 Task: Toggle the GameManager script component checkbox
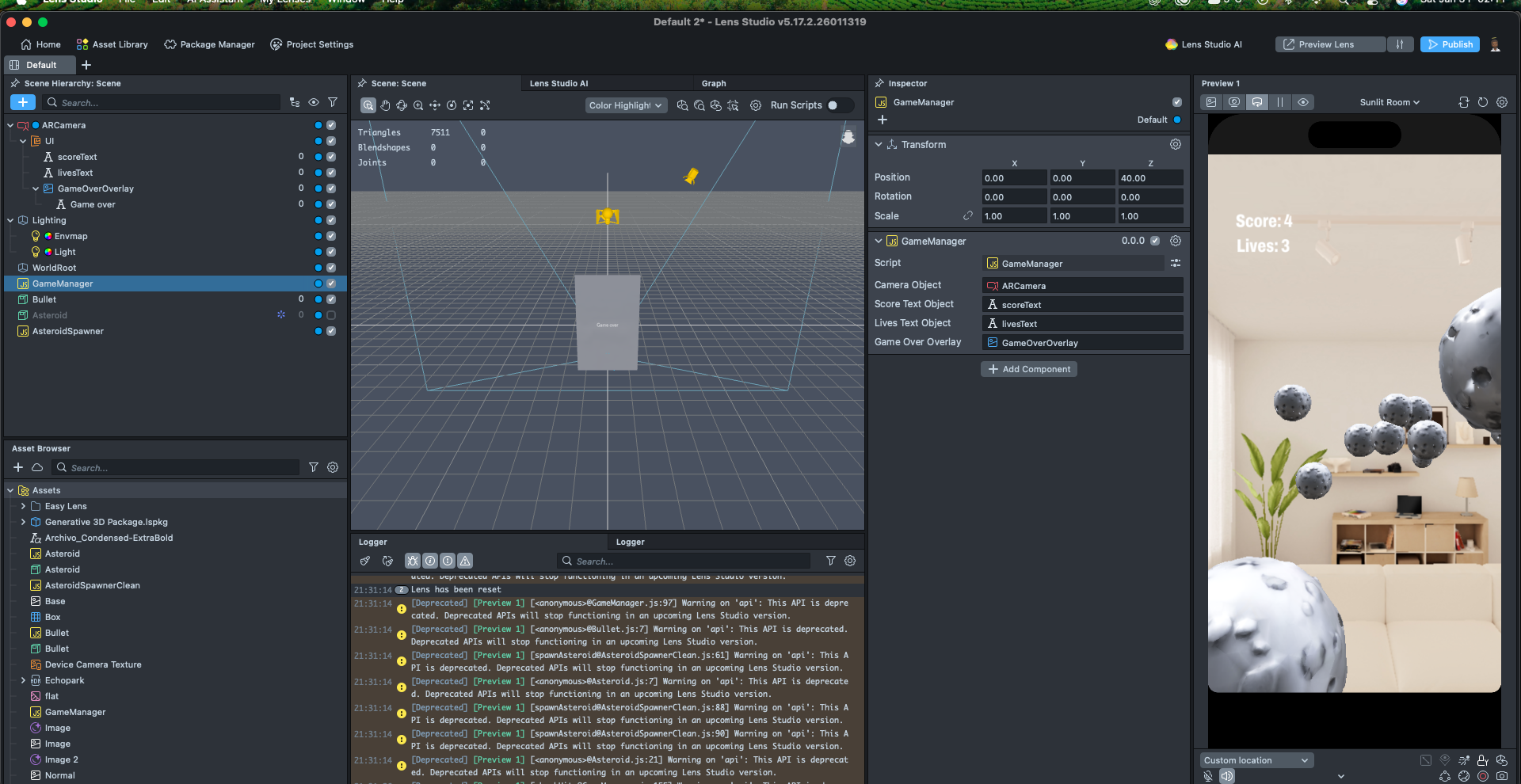click(1155, 241)
